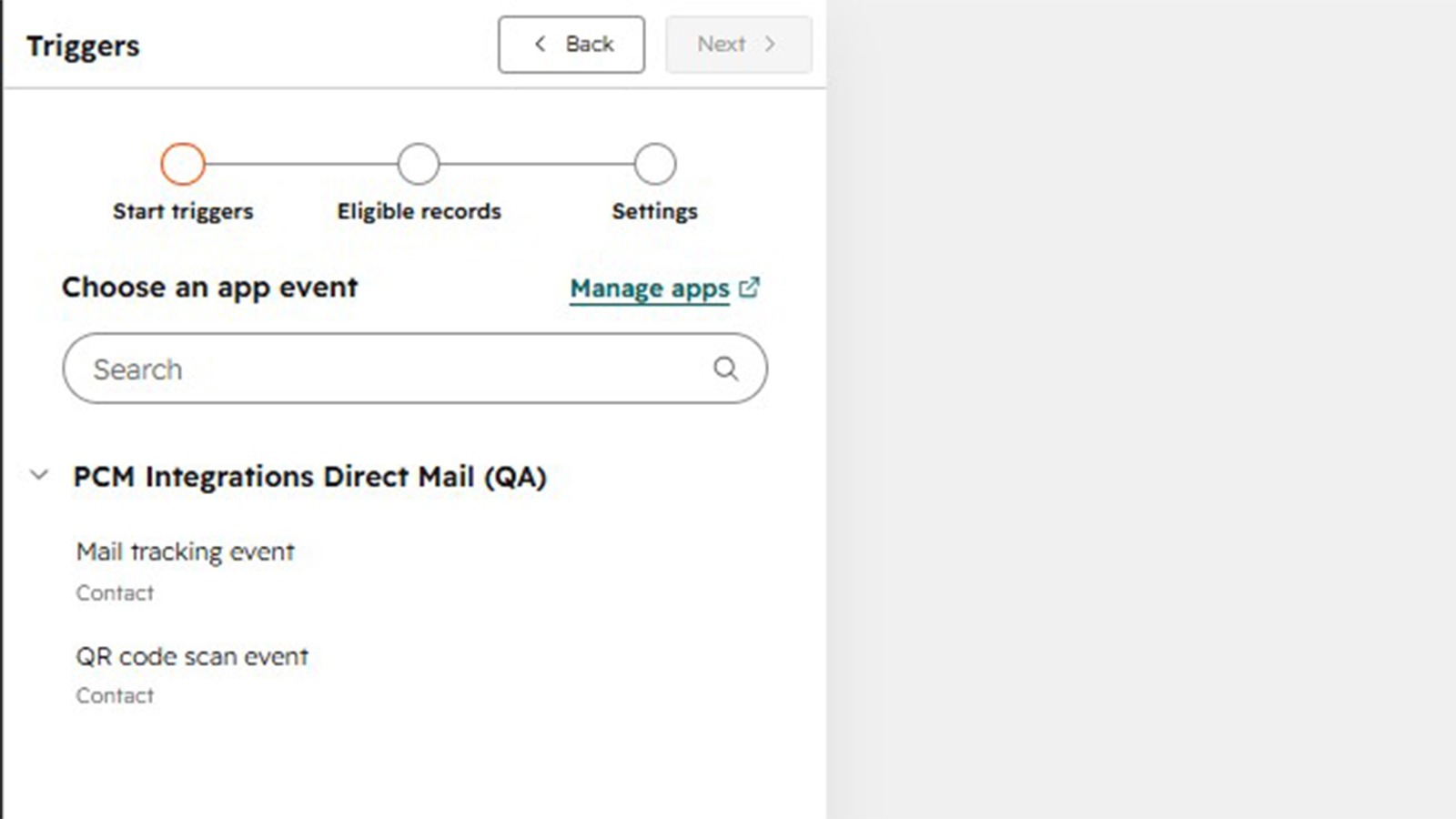
Task: Collapse the PCM Integrations Direct Mail section
Action: tap(39, 475)
